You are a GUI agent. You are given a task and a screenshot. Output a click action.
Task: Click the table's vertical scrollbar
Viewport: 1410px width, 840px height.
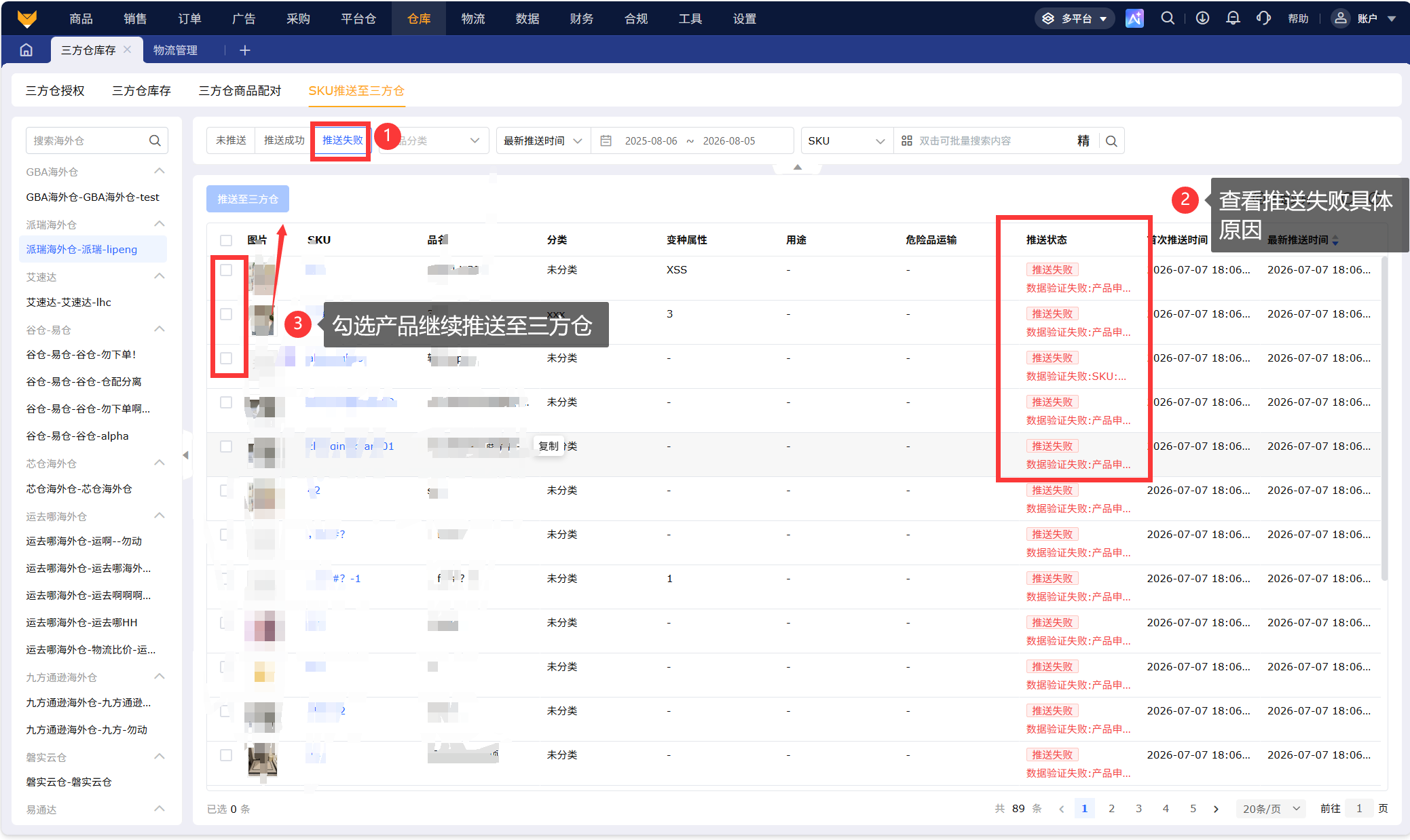click(1384, 418)
